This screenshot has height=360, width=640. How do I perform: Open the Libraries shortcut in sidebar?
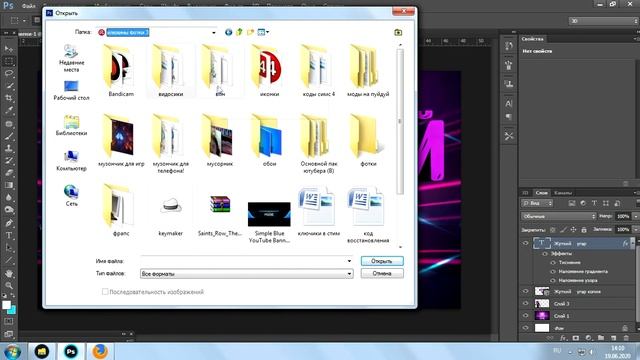(x=71, y=125)
